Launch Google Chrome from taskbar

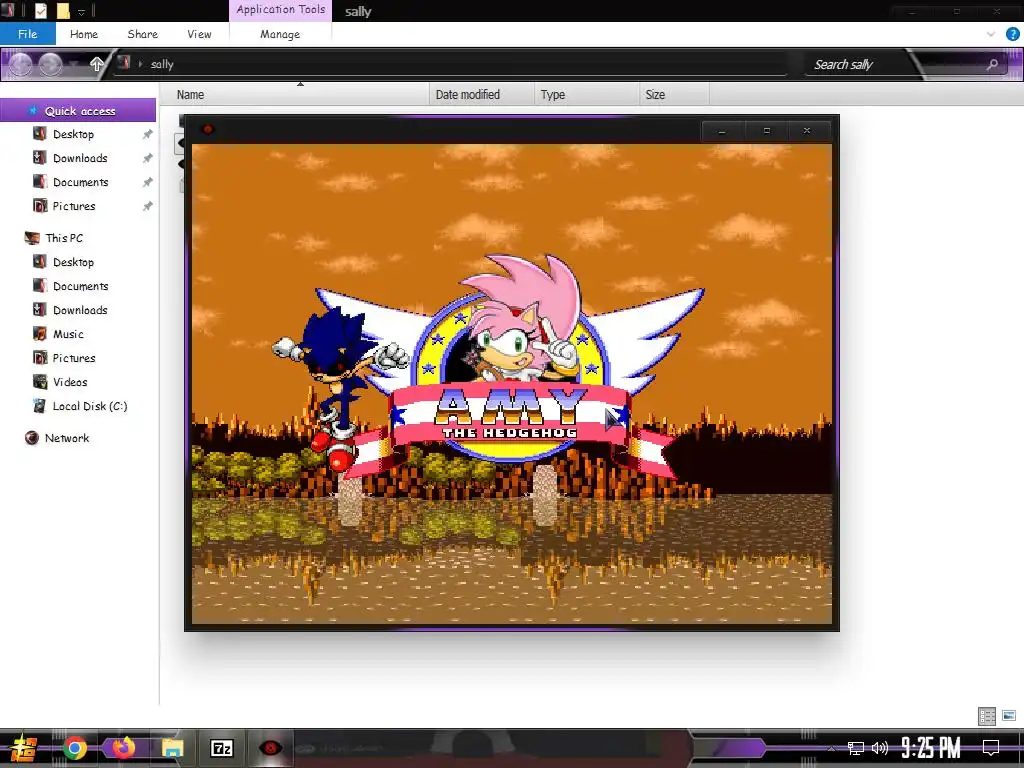[74, 748]
